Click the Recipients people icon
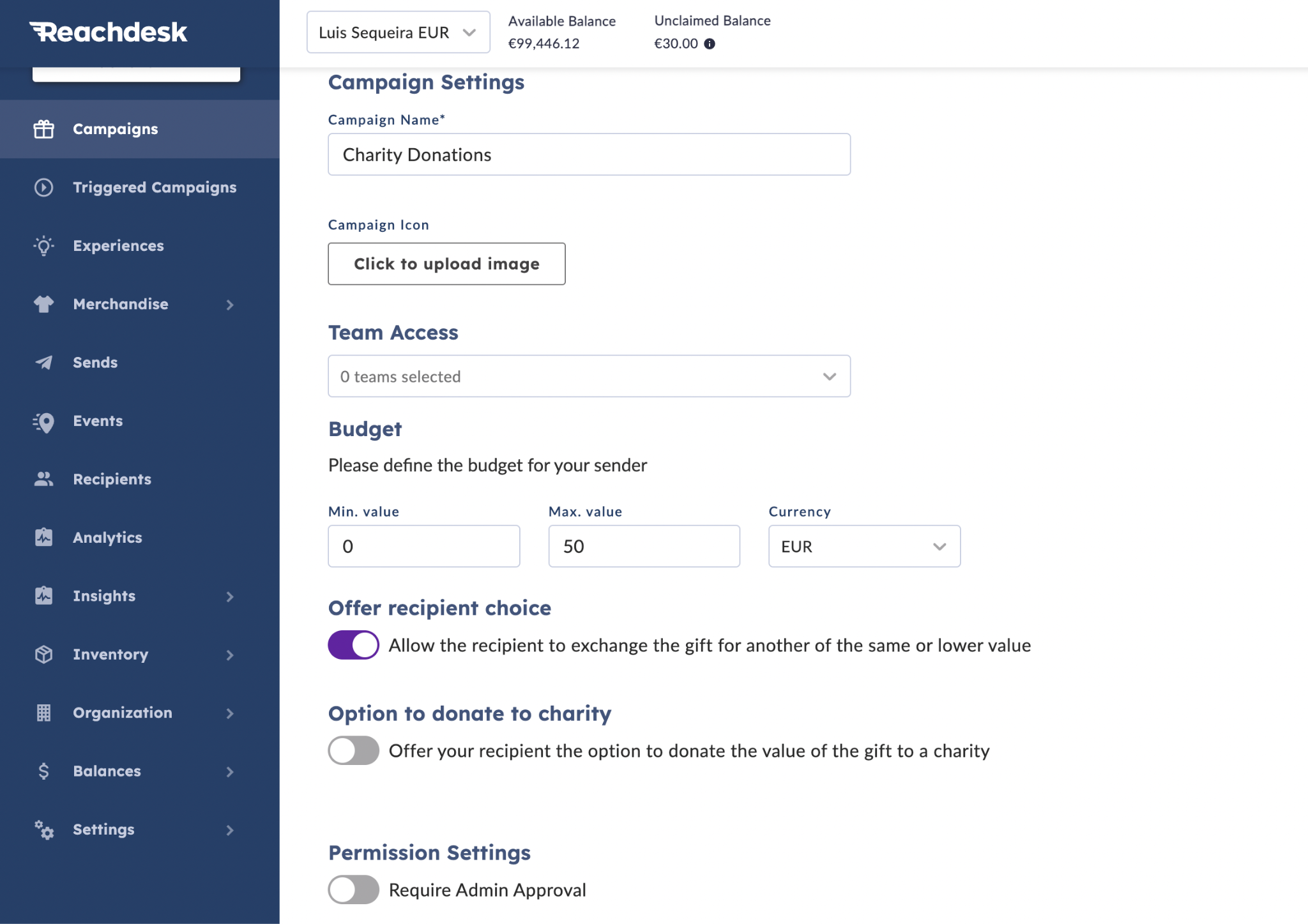 tap(43, 479)
